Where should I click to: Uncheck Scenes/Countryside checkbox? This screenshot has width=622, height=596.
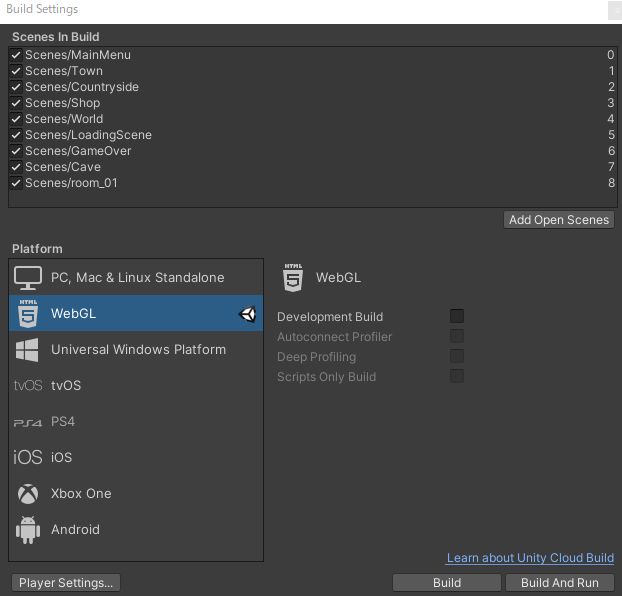[x=16, y=87]
